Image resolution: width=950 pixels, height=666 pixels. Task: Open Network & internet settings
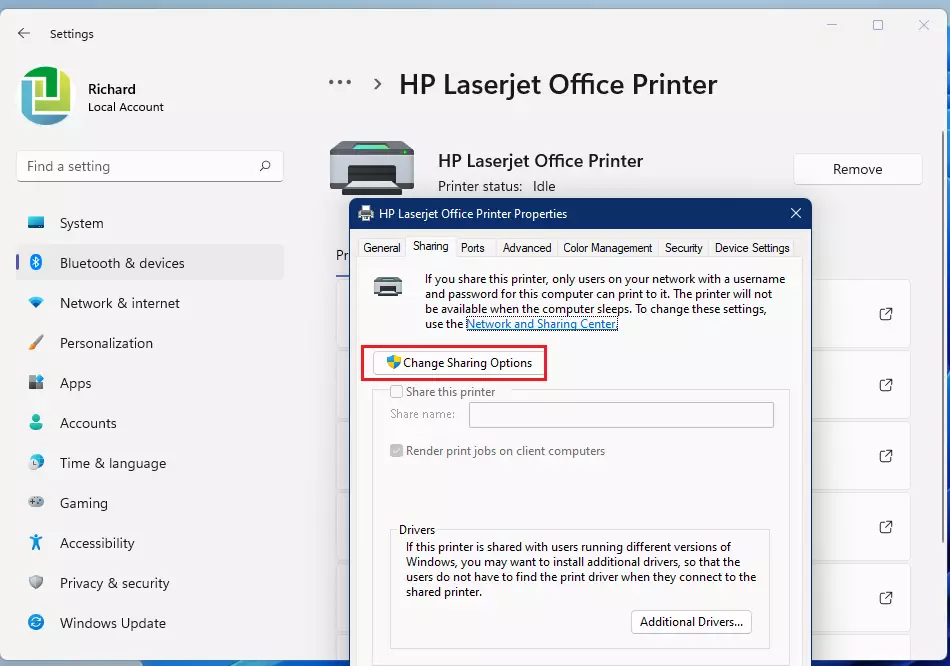coord(150,303)
